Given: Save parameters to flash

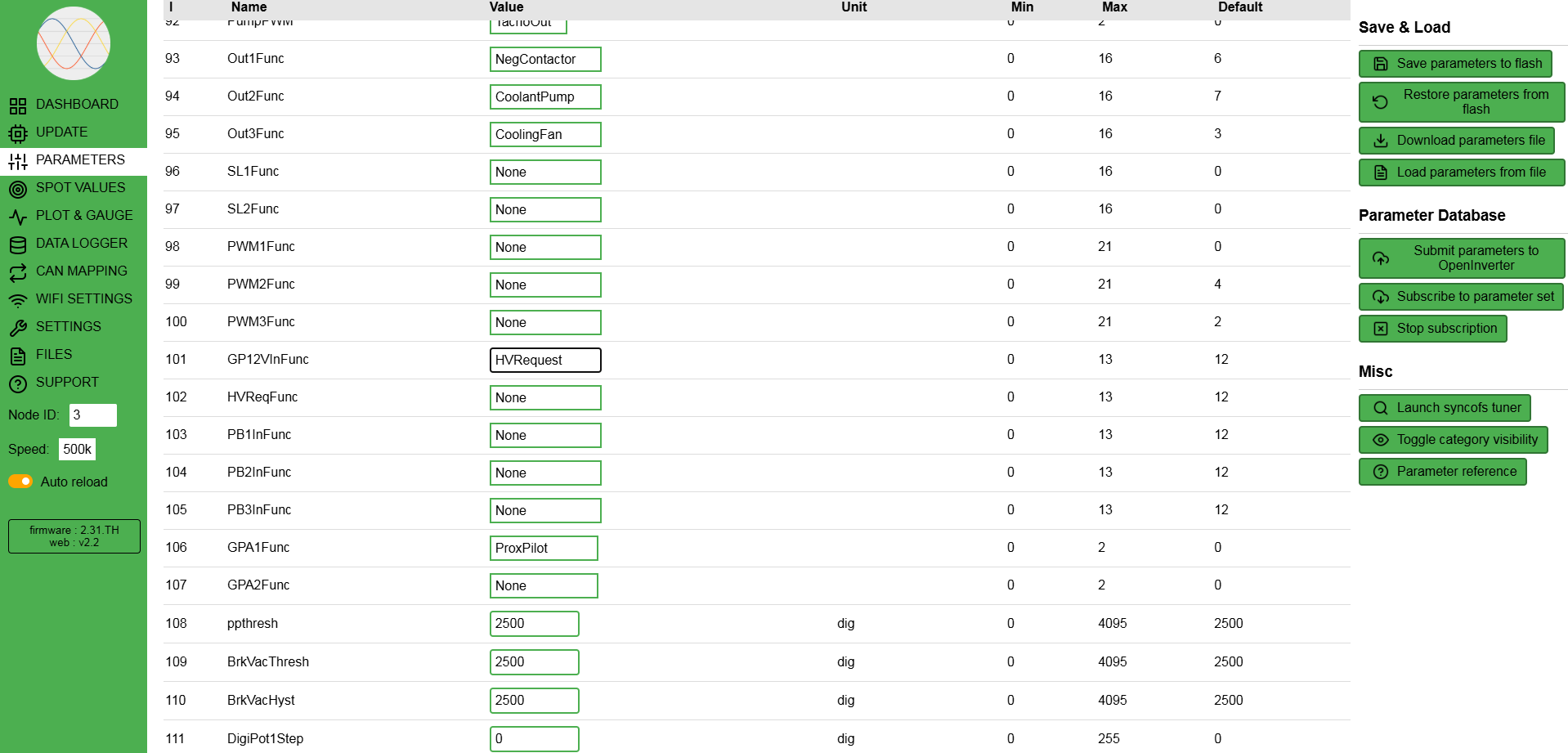Looking at the screenshot, I should (1455, 64).
